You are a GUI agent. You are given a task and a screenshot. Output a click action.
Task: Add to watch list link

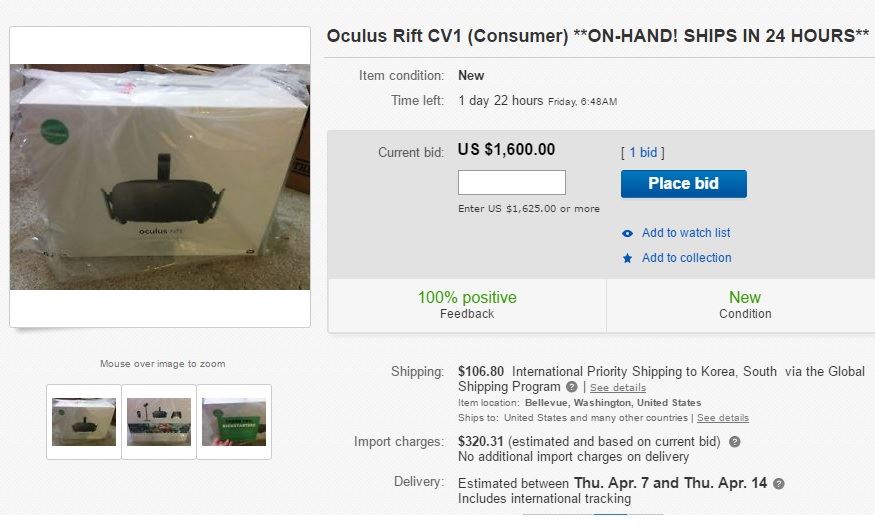(x=686, y=233)
